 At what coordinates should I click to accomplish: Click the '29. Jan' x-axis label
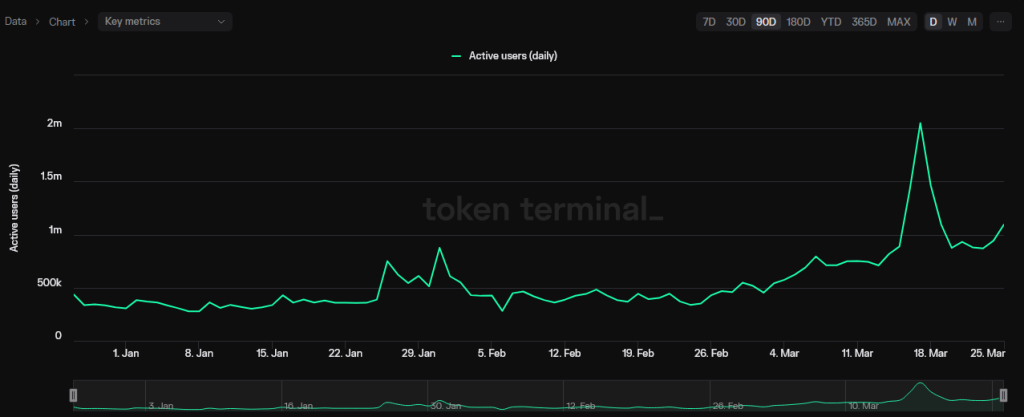coord(418,353)
